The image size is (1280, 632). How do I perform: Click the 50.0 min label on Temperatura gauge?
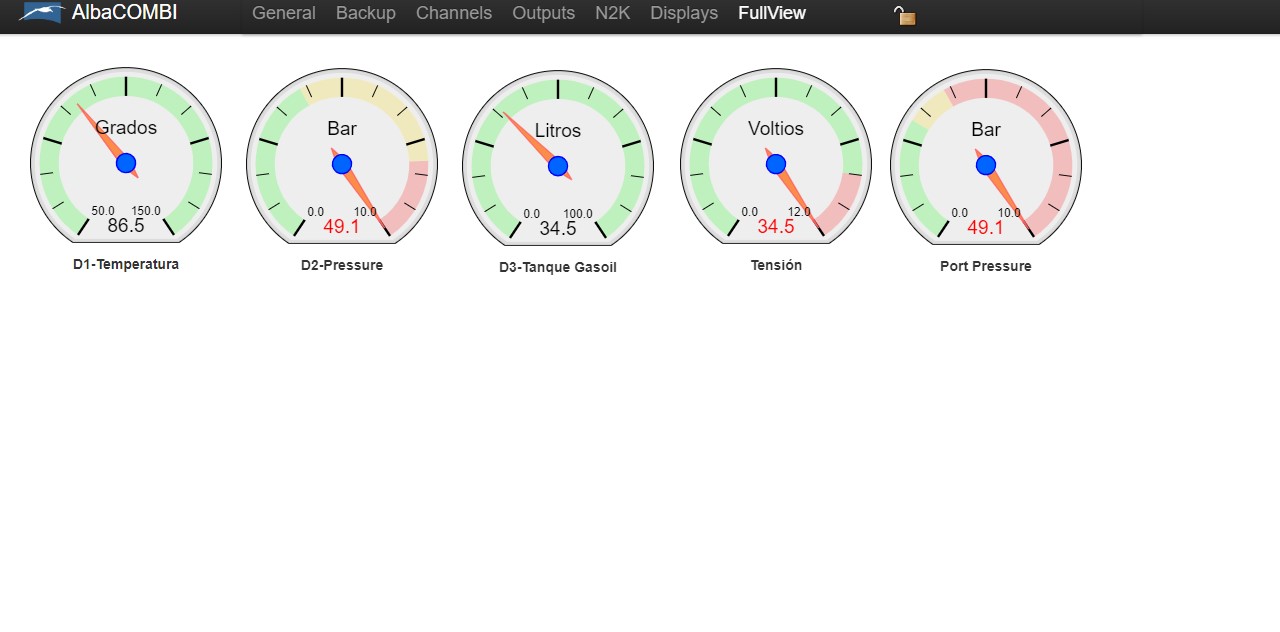coord(103,211)
